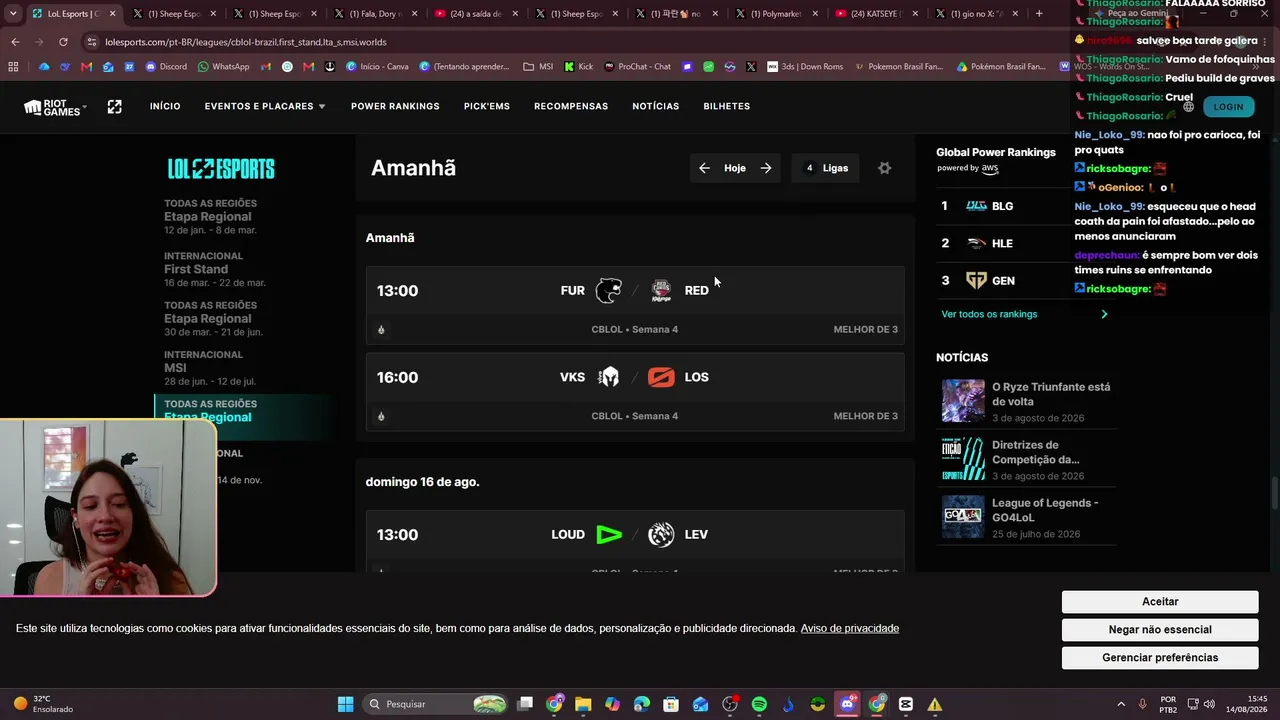Open the weather widget showing 32°C
Viewport: 1280px width, 720px height.
point(43,704)
